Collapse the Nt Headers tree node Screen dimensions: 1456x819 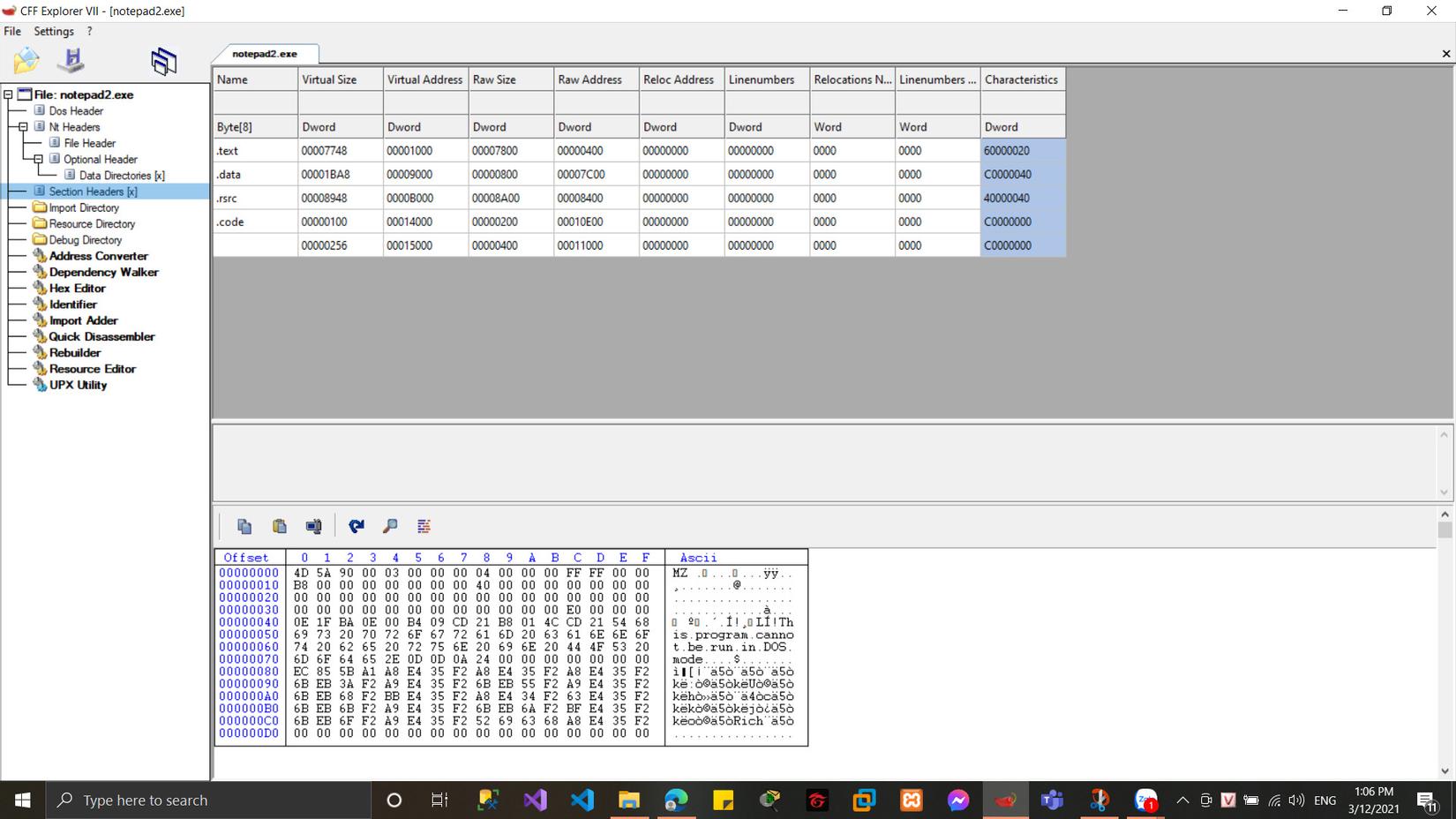(x=23, y=127)
